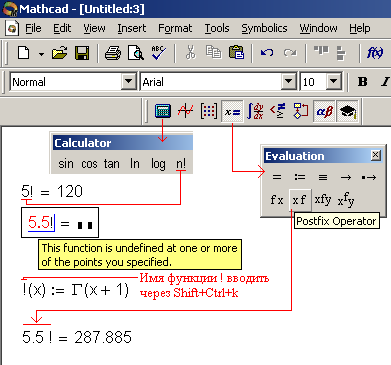The height and width of the screenshot is (365, 391).
Task: Expand the Normal style dropdown
Action: [129, 81]
